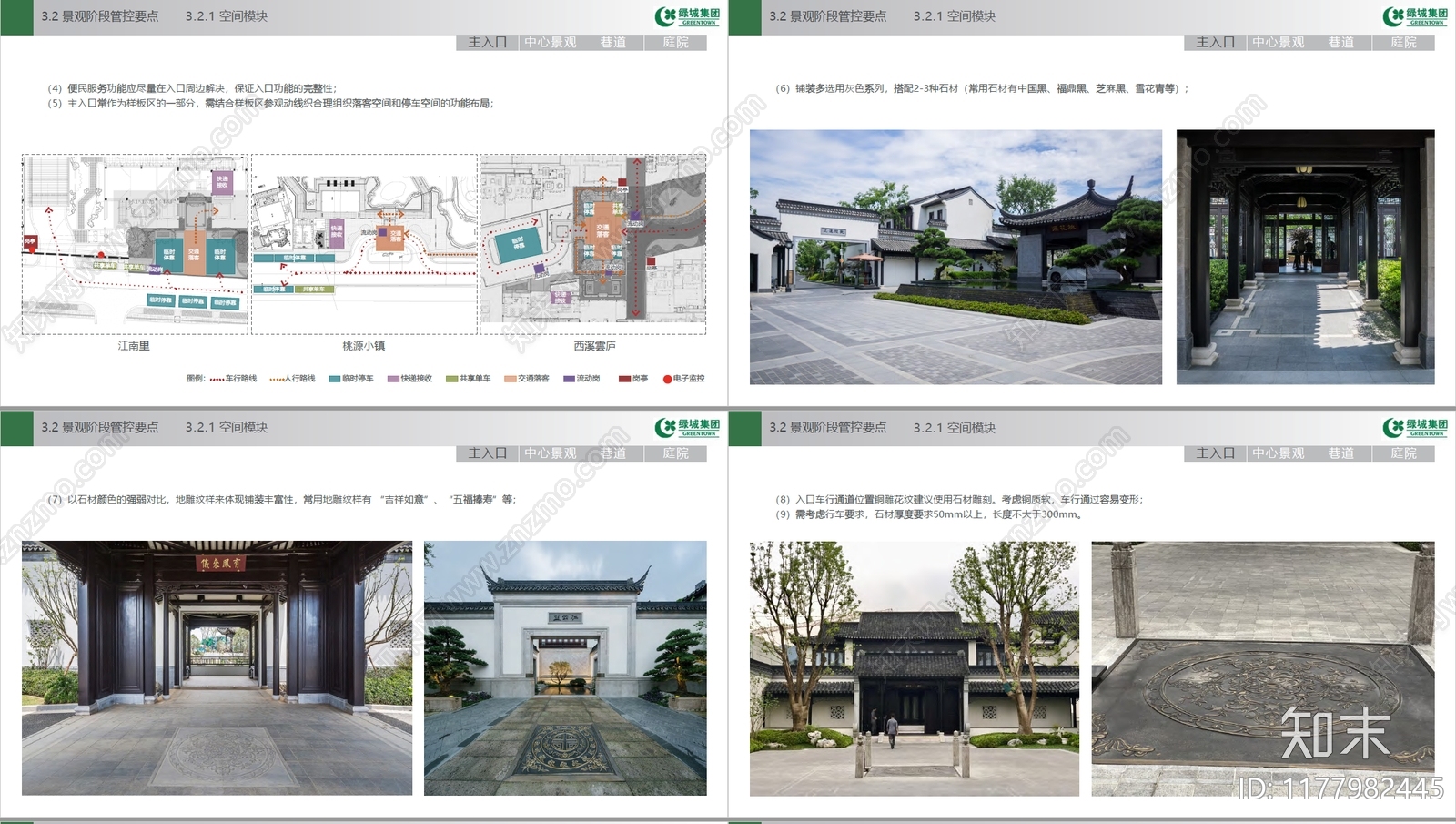
Task: Select 中心景观 tab on the point (6) slide
Action: coord(1278,43)
